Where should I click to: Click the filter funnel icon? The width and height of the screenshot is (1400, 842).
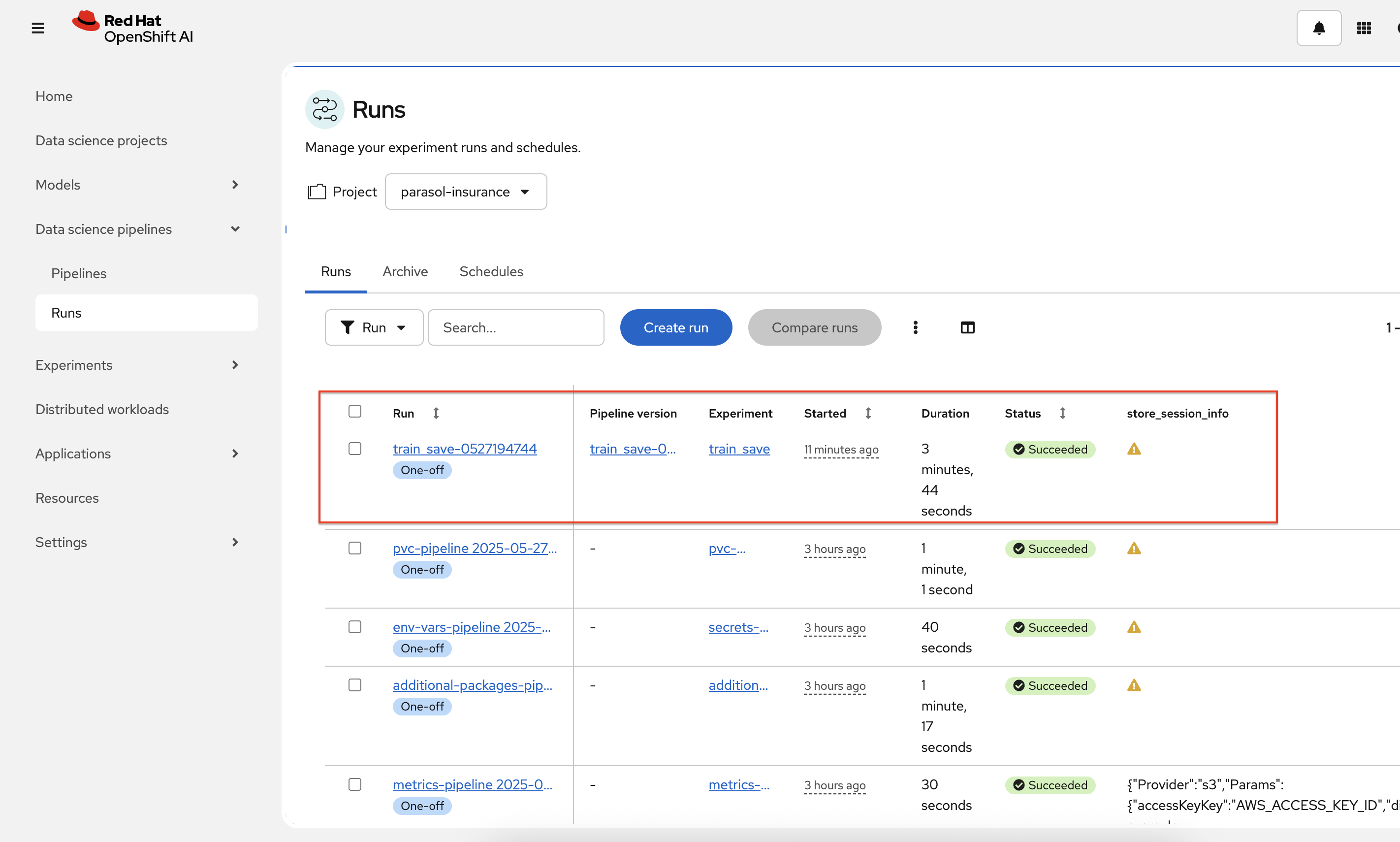tap(347, 327)
